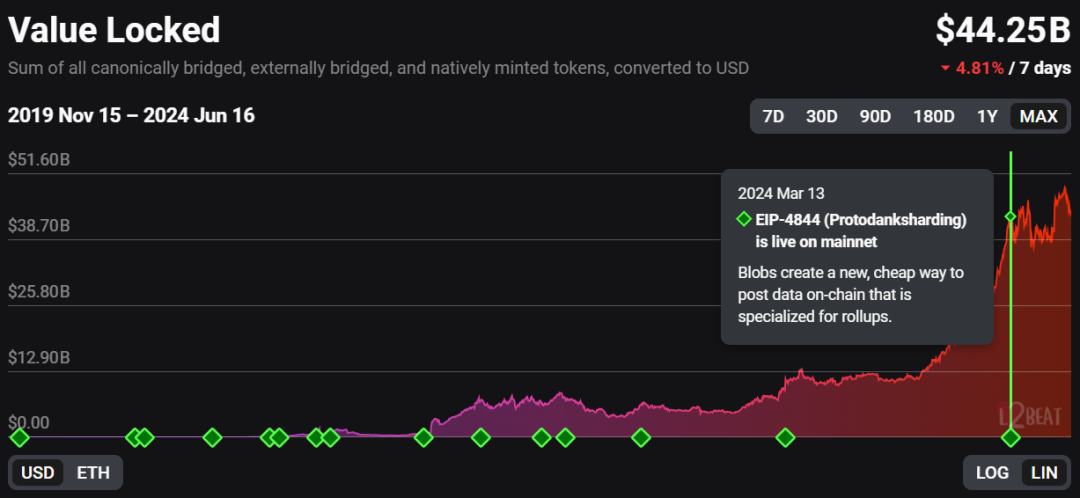Click diamond icon beside EIP-4844 in tooltip

[744, 219]
